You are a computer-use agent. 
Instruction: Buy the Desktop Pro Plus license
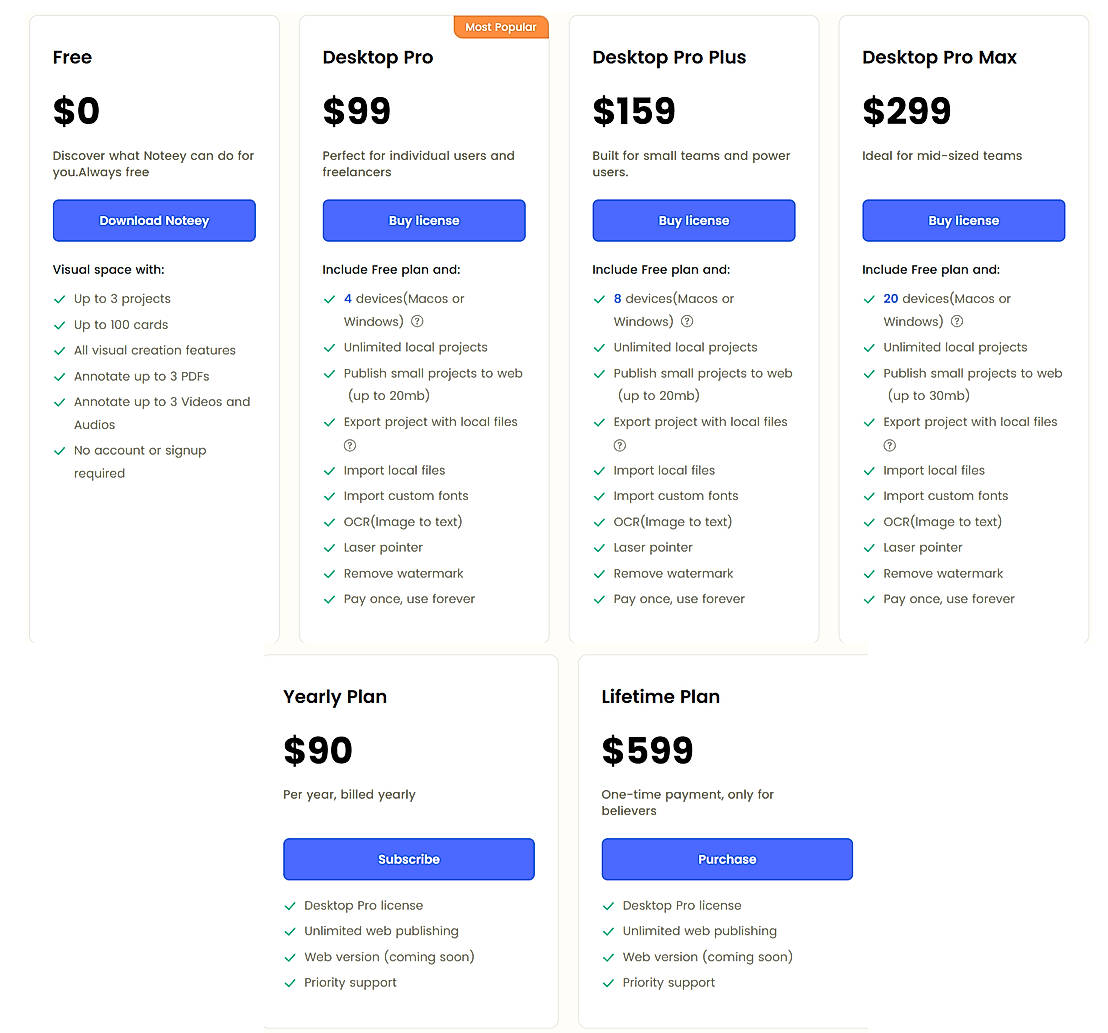[694, 221]
